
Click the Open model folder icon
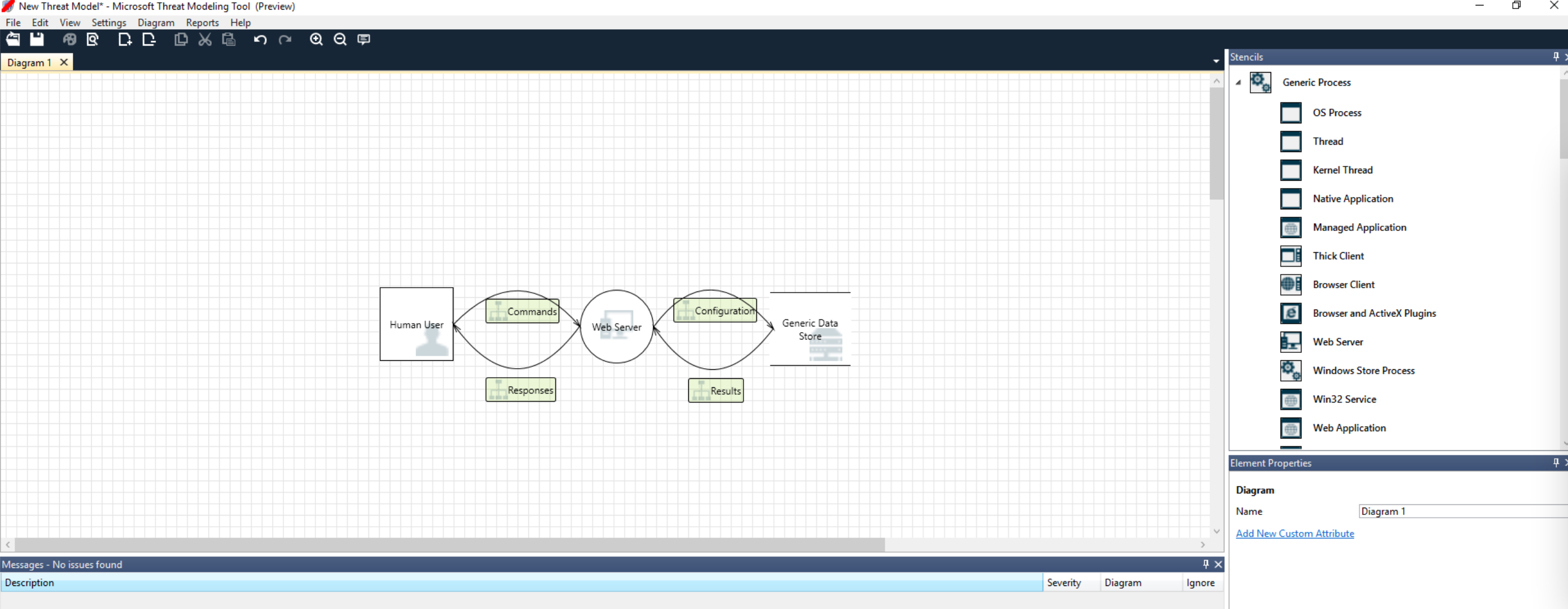(x=13, y=39)
